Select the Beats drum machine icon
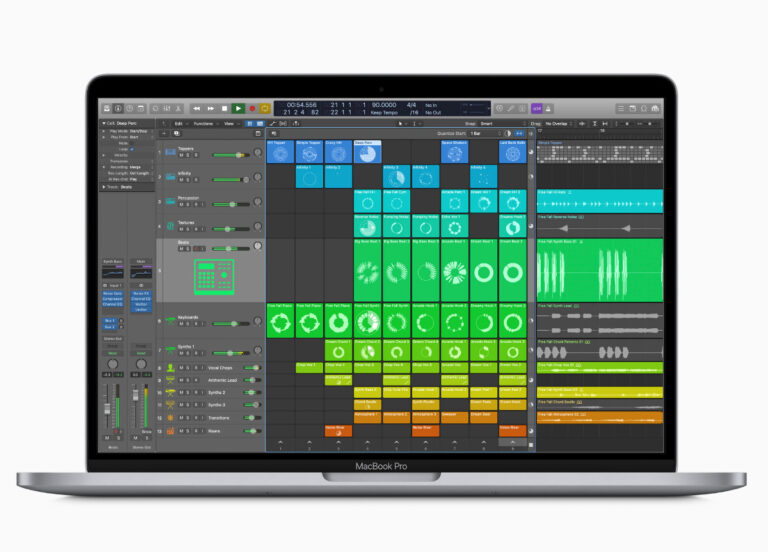768x552 pixels. [214, 276]
